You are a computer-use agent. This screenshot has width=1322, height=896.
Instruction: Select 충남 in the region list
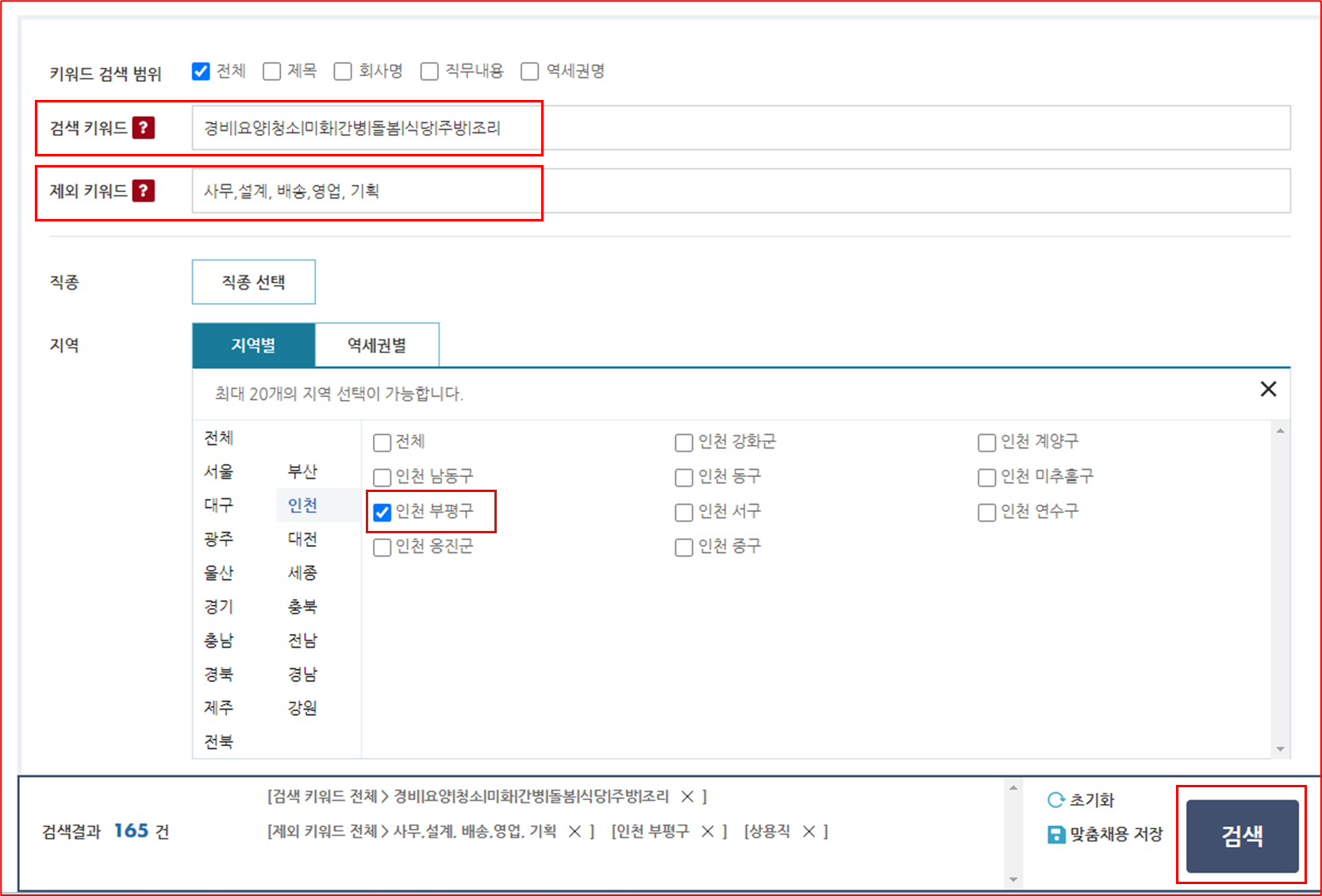[219, 640]
